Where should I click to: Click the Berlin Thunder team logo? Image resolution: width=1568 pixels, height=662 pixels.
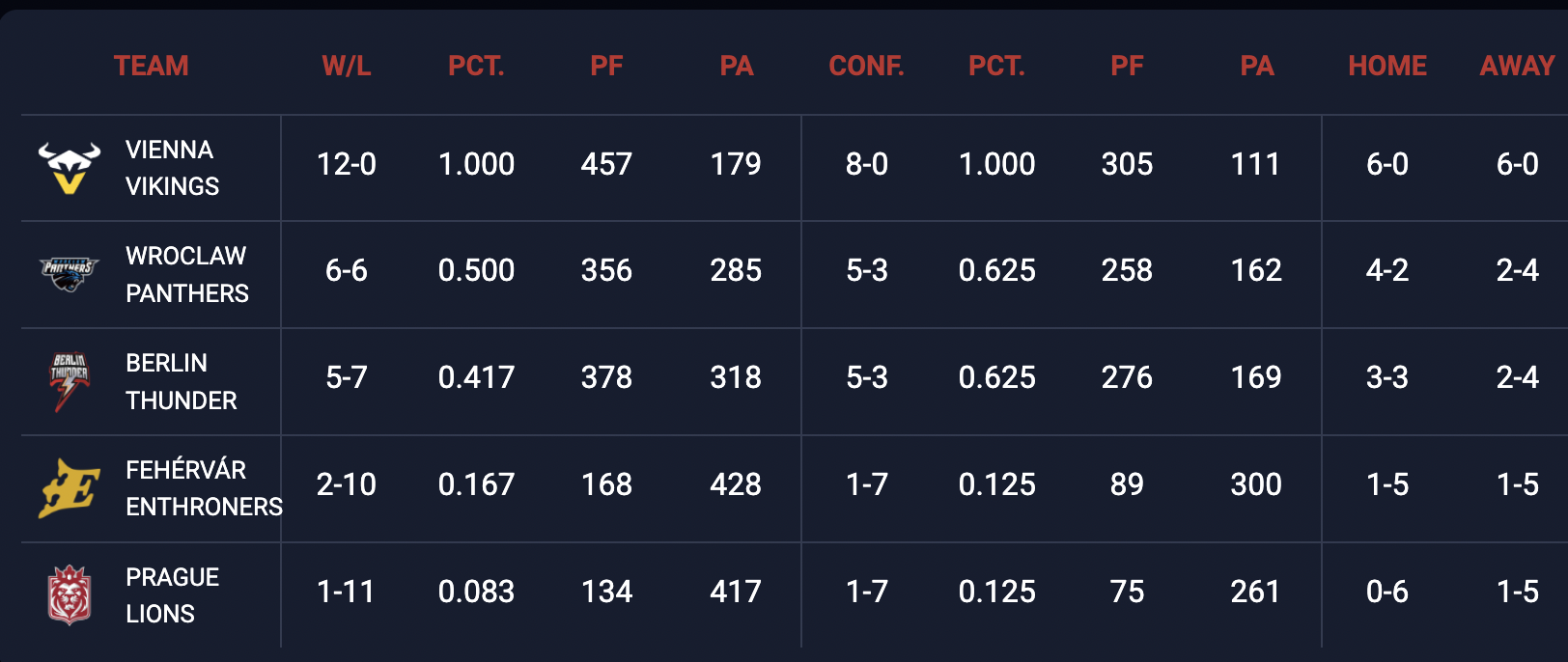[69, 381]
